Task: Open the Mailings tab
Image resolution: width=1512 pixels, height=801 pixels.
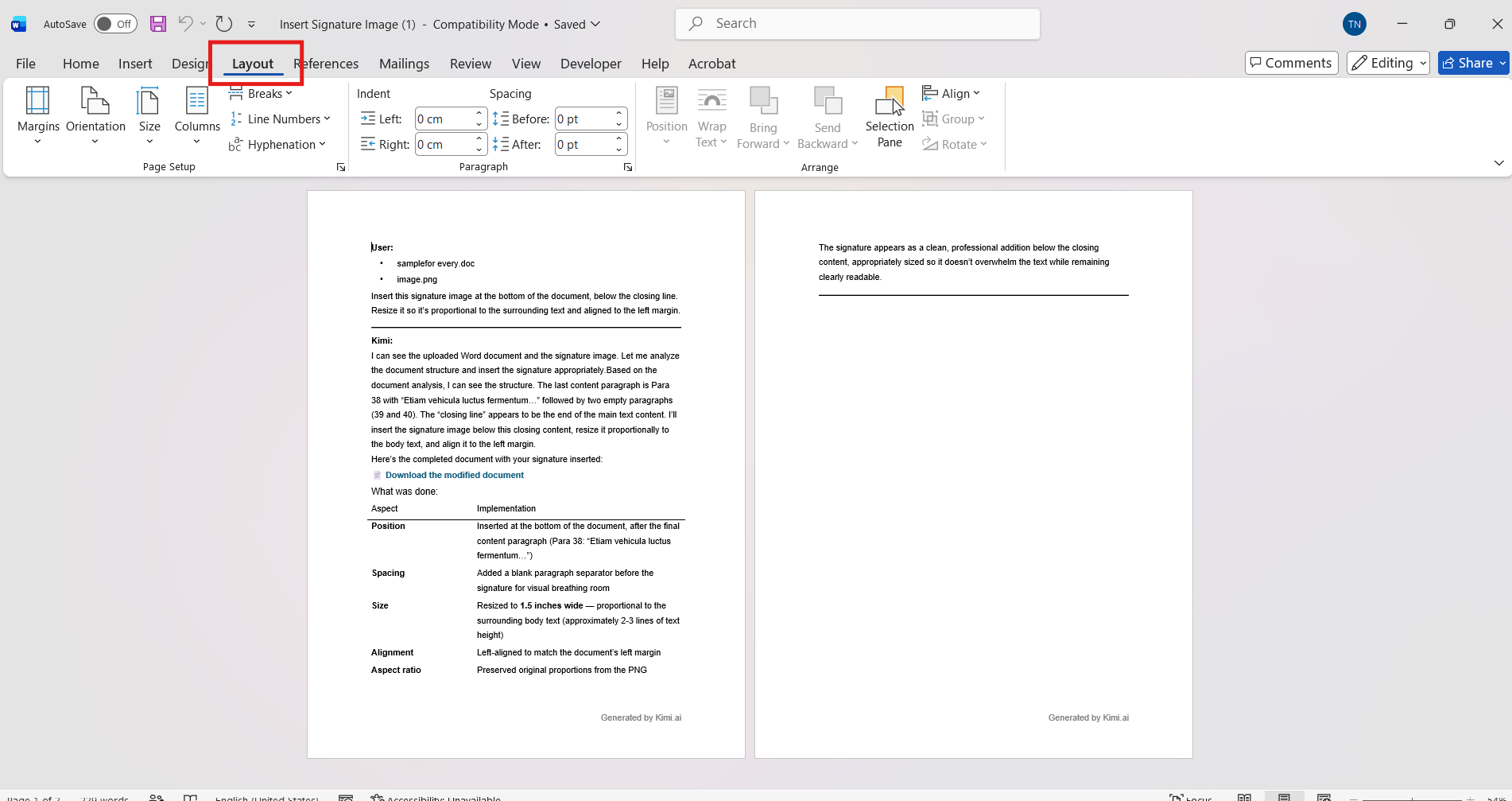Action: [404, 64]
